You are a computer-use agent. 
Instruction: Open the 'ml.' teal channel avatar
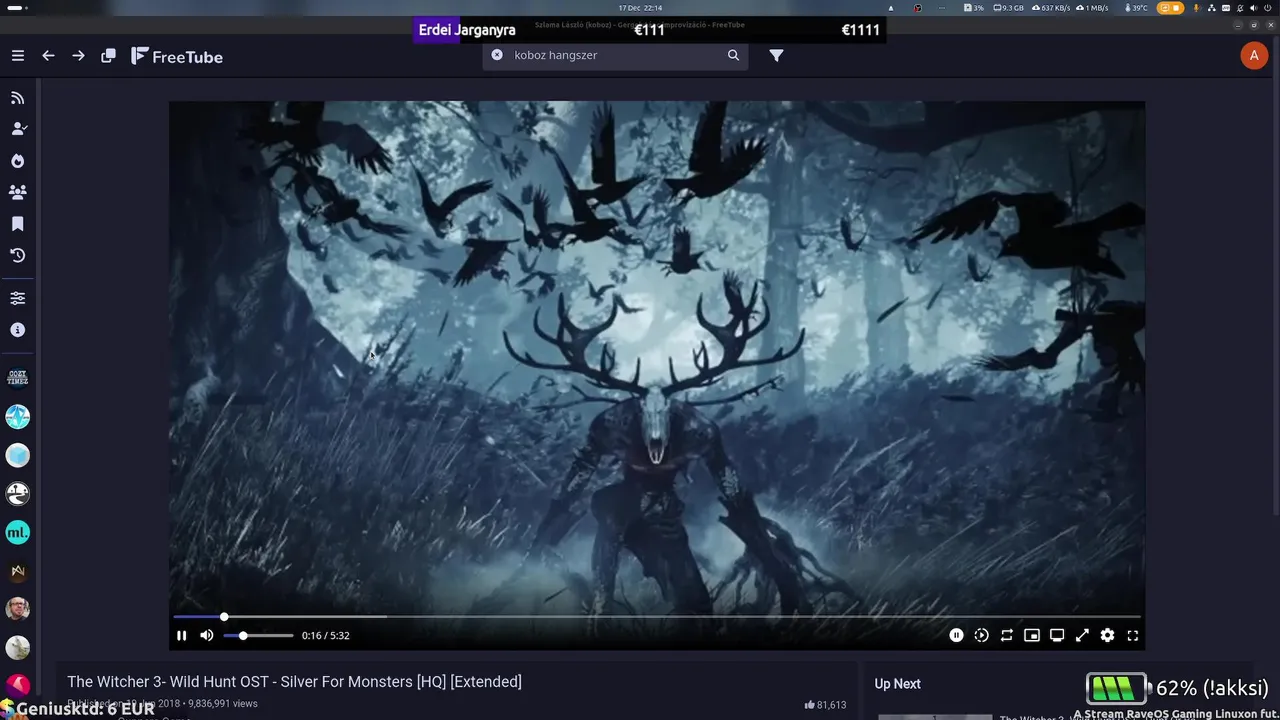click(x=18, y=533)
